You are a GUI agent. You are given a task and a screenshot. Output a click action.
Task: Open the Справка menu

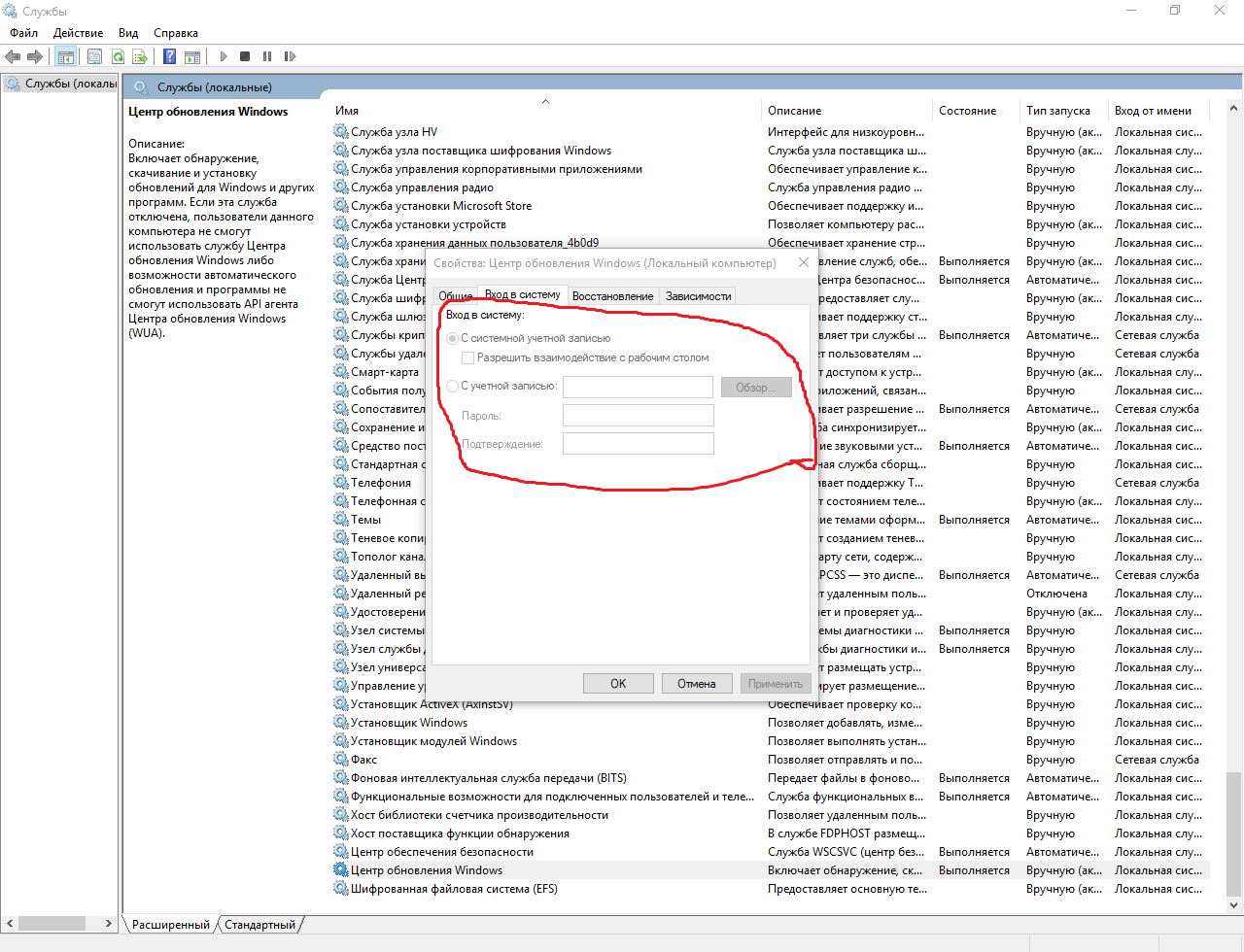point(176,33)
